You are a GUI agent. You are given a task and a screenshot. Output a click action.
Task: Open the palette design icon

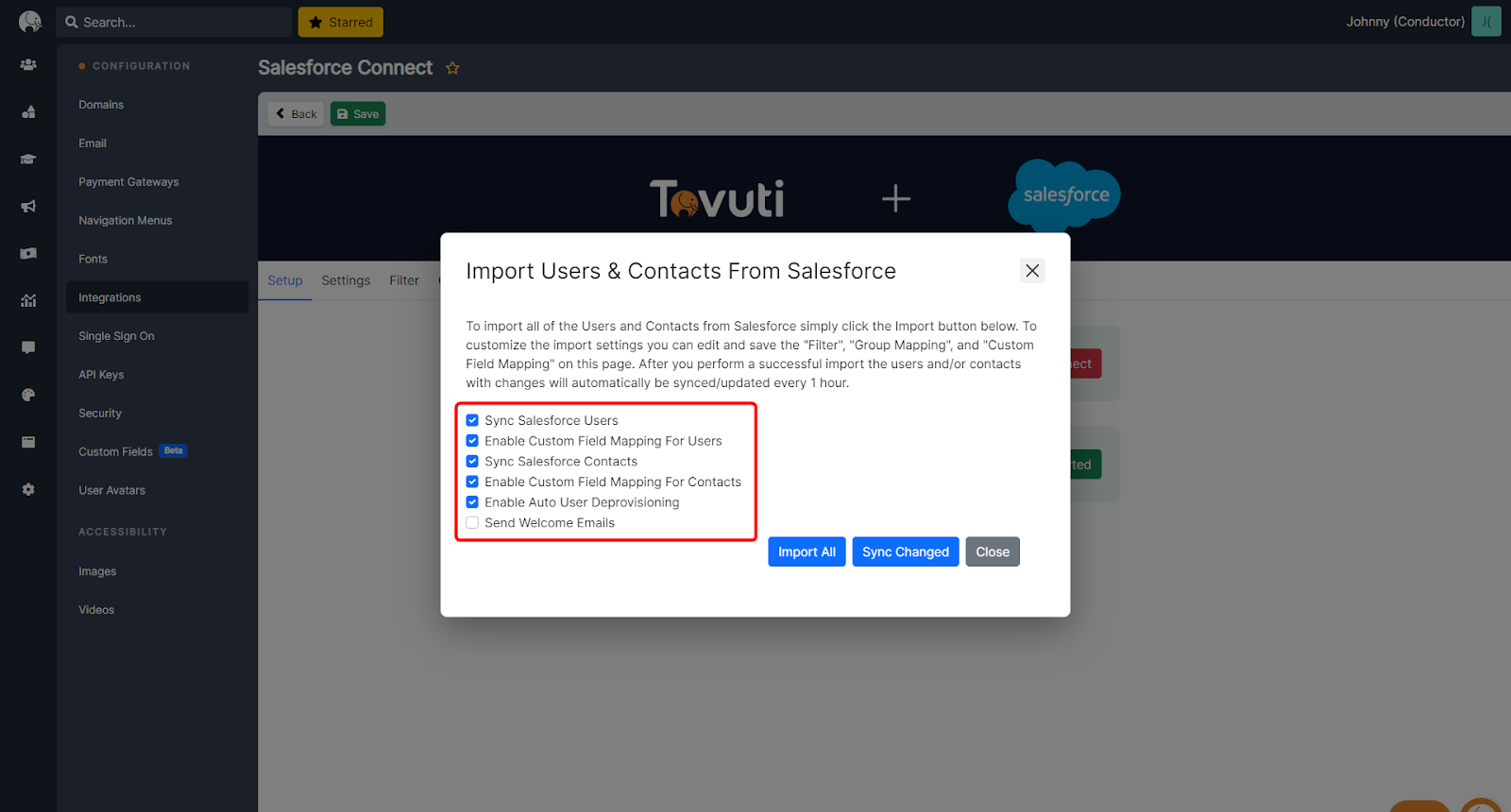(28, 395)
